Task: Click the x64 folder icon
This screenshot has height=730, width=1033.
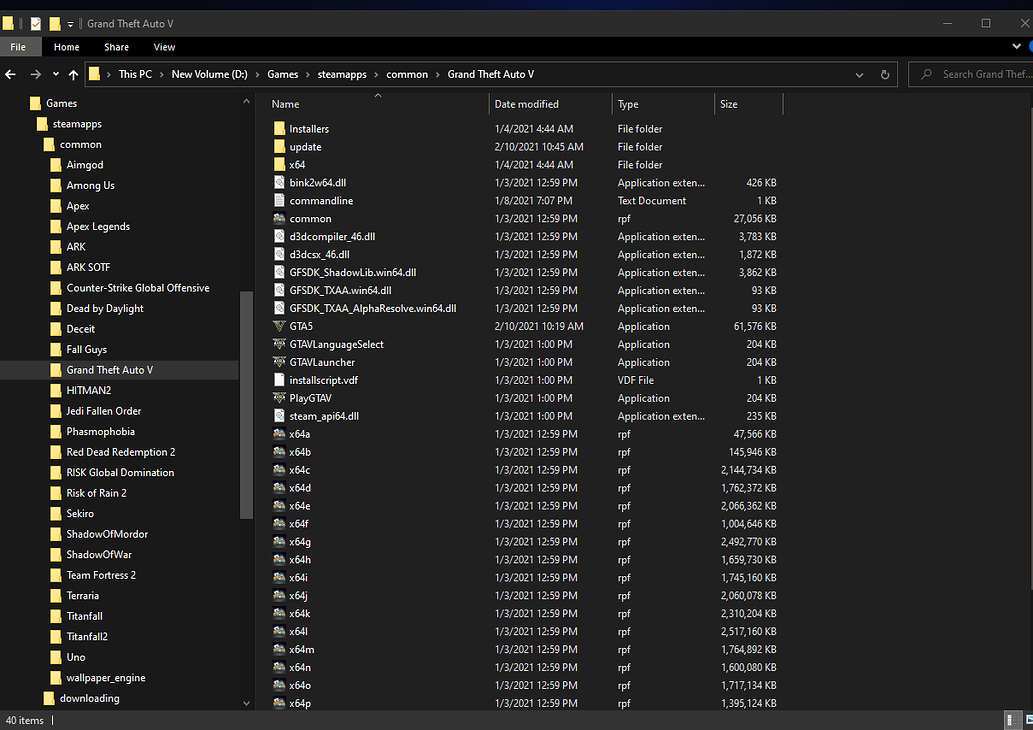Action: point(279,165)
